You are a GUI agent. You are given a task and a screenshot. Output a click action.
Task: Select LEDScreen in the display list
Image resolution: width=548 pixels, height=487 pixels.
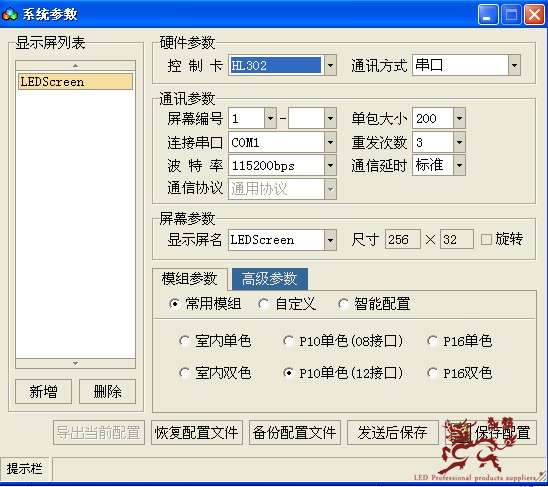point(75,82)
